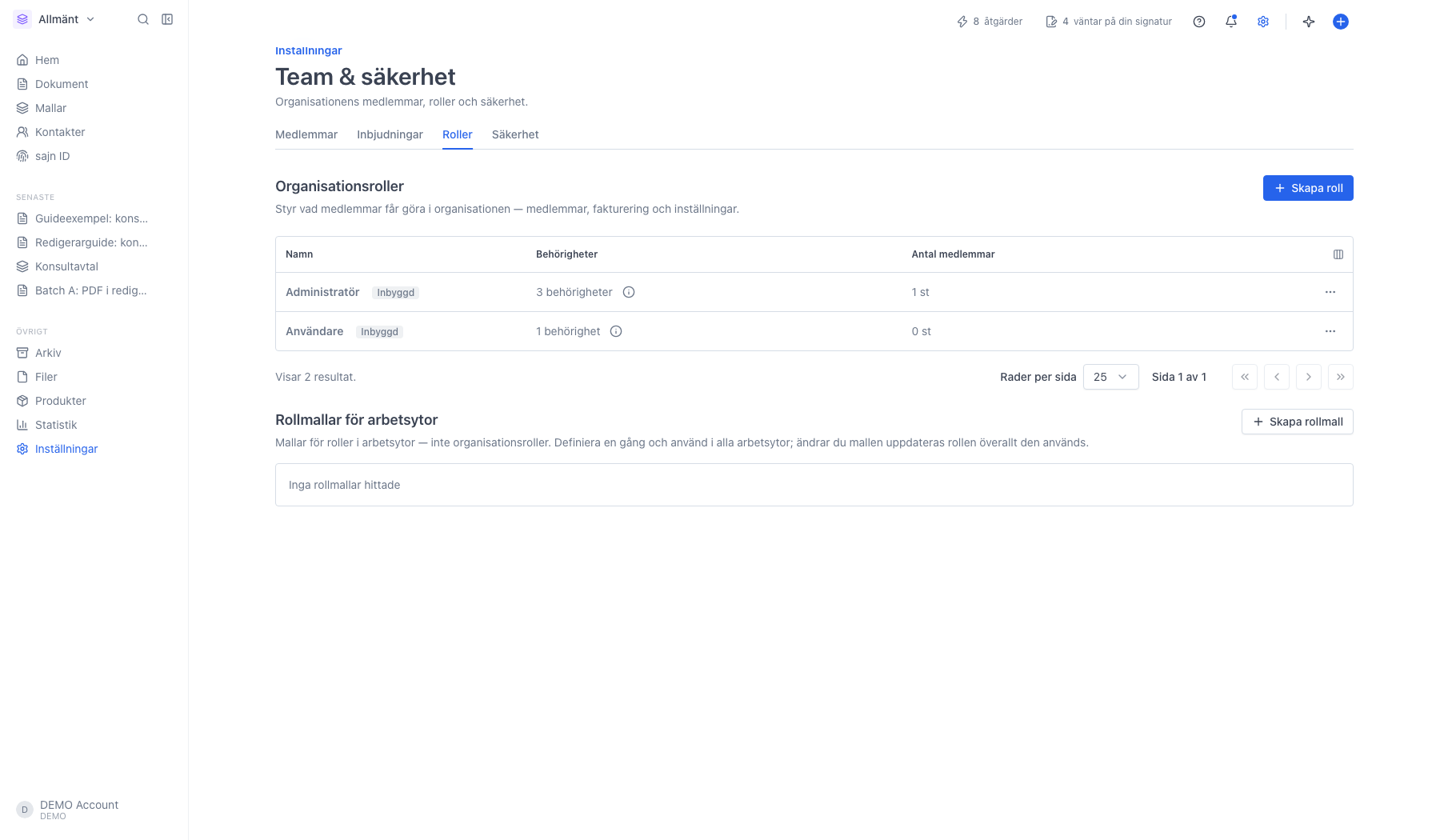1440x840 pixels.
Task: Click the settings gear icon in top bar
Action: (1263, 22)
